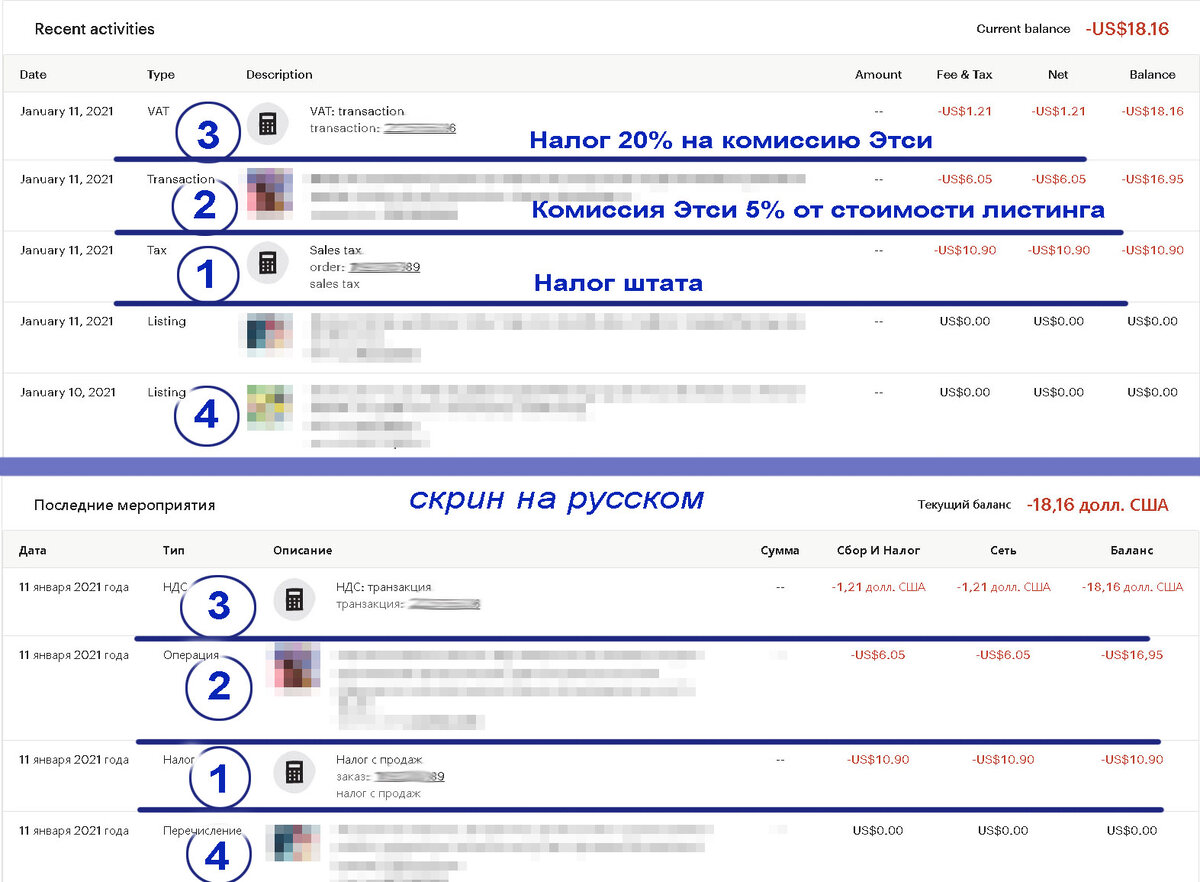
Task: Click the Тип column header
Action: tap(173, 551)
